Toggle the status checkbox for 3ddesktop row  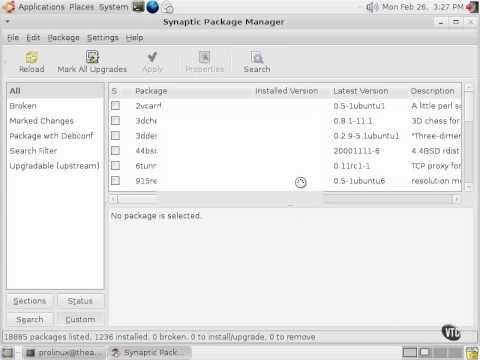click(x=115, y=135)
